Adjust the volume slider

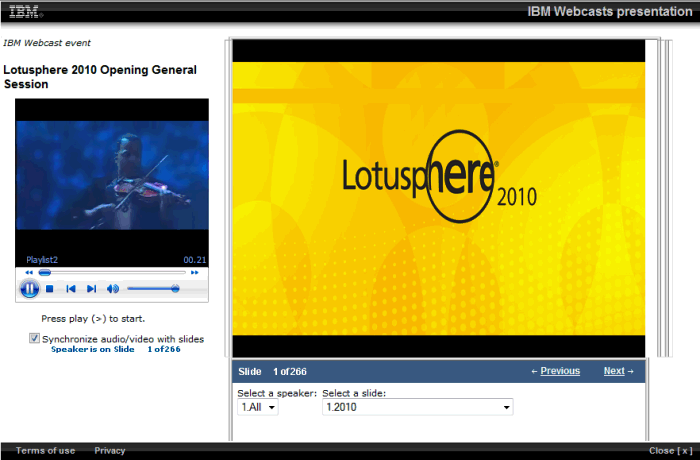tap(153, 289)
